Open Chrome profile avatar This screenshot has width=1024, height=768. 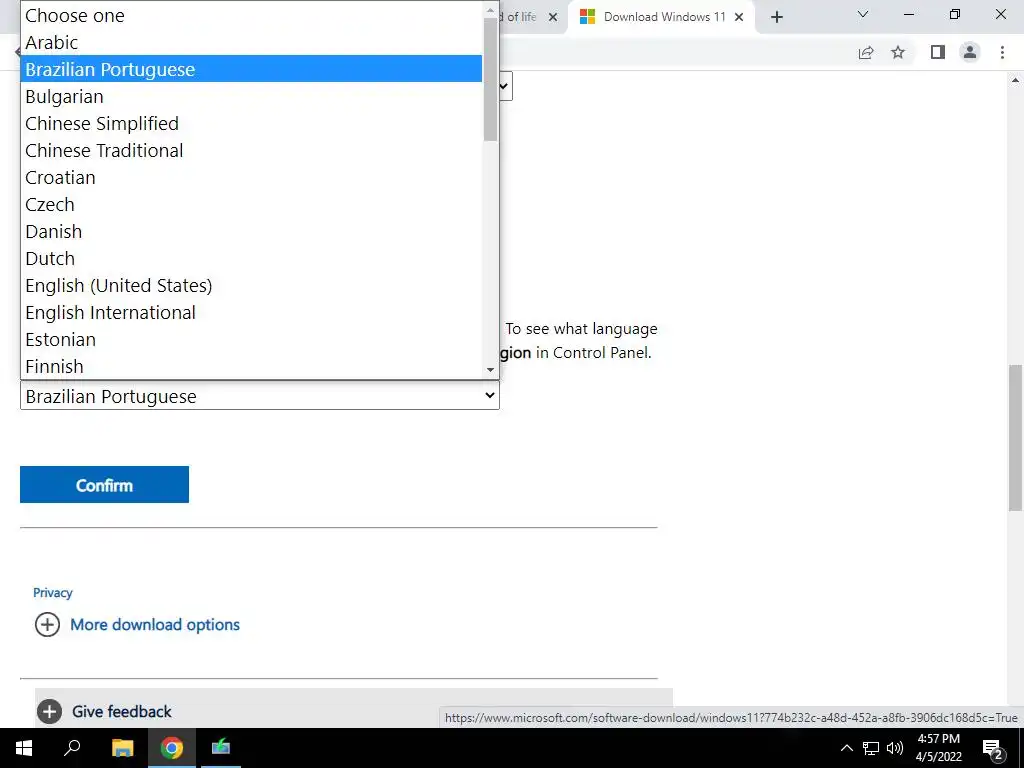click(970, 52)
